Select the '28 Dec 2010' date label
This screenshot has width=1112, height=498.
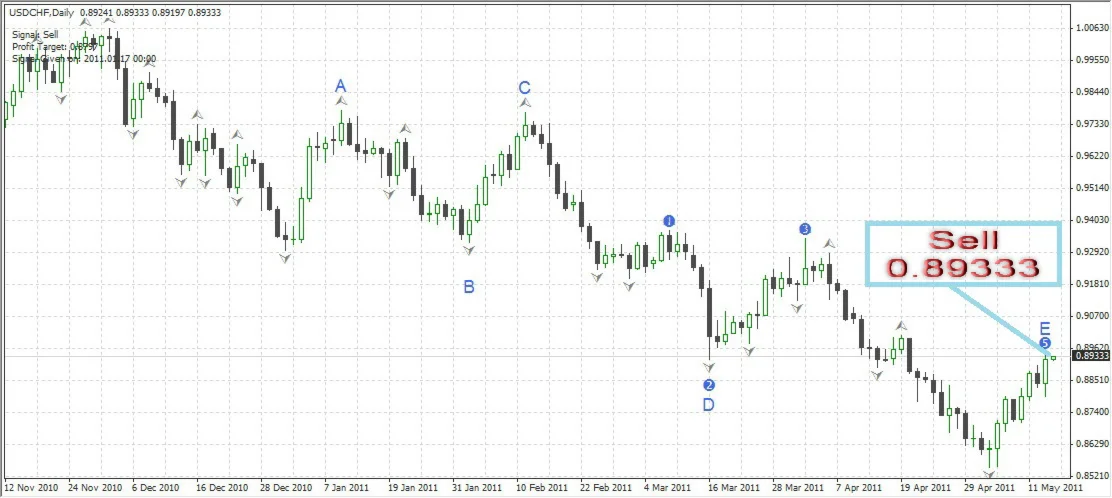click(x=286, y=488)
